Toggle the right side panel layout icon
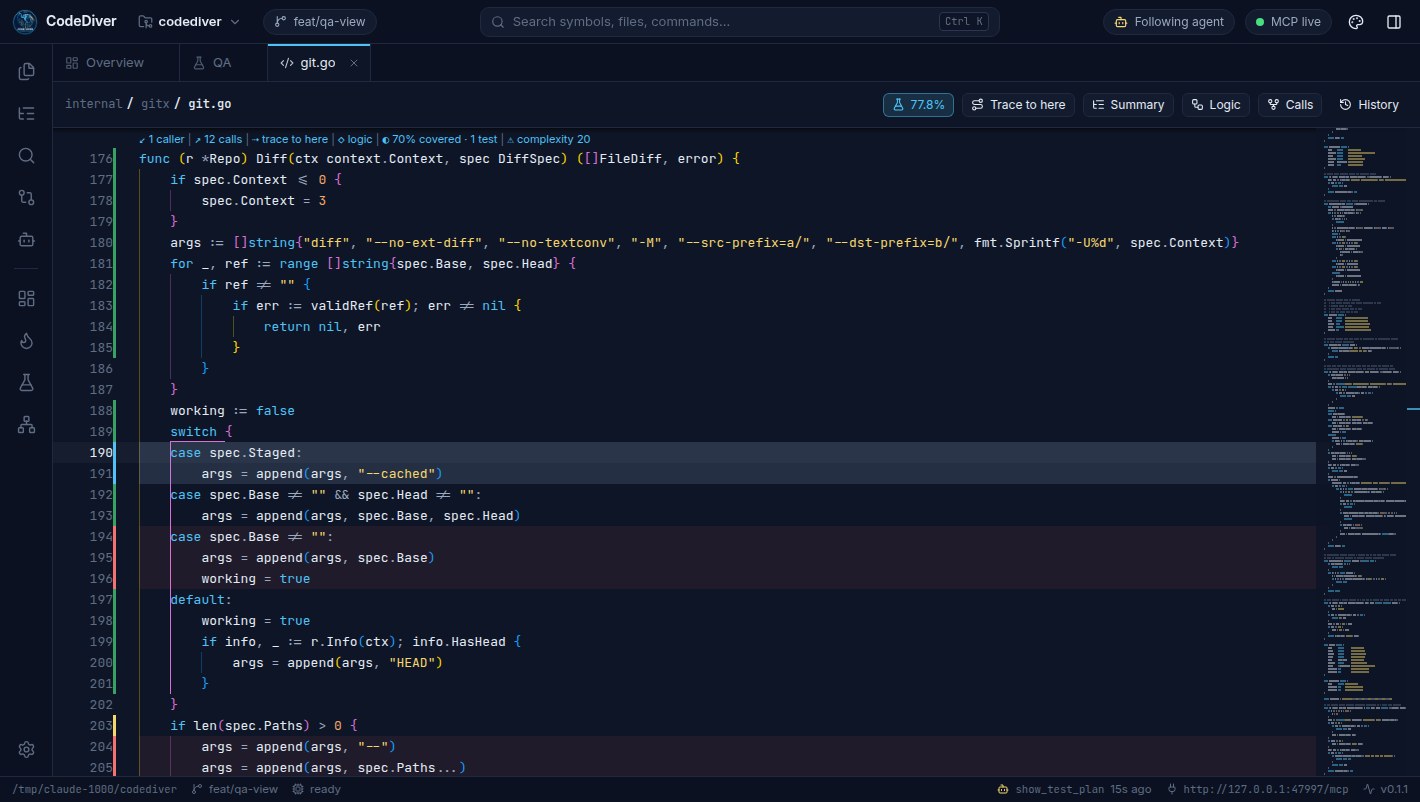Viewport: 1420px width, 802px height. pyautogui.click(x=1394, y=22)
